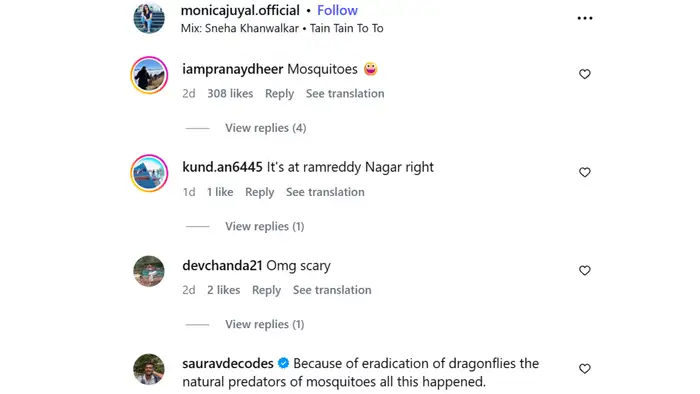Reply to iampranaydheer's comment

point(279,94)
